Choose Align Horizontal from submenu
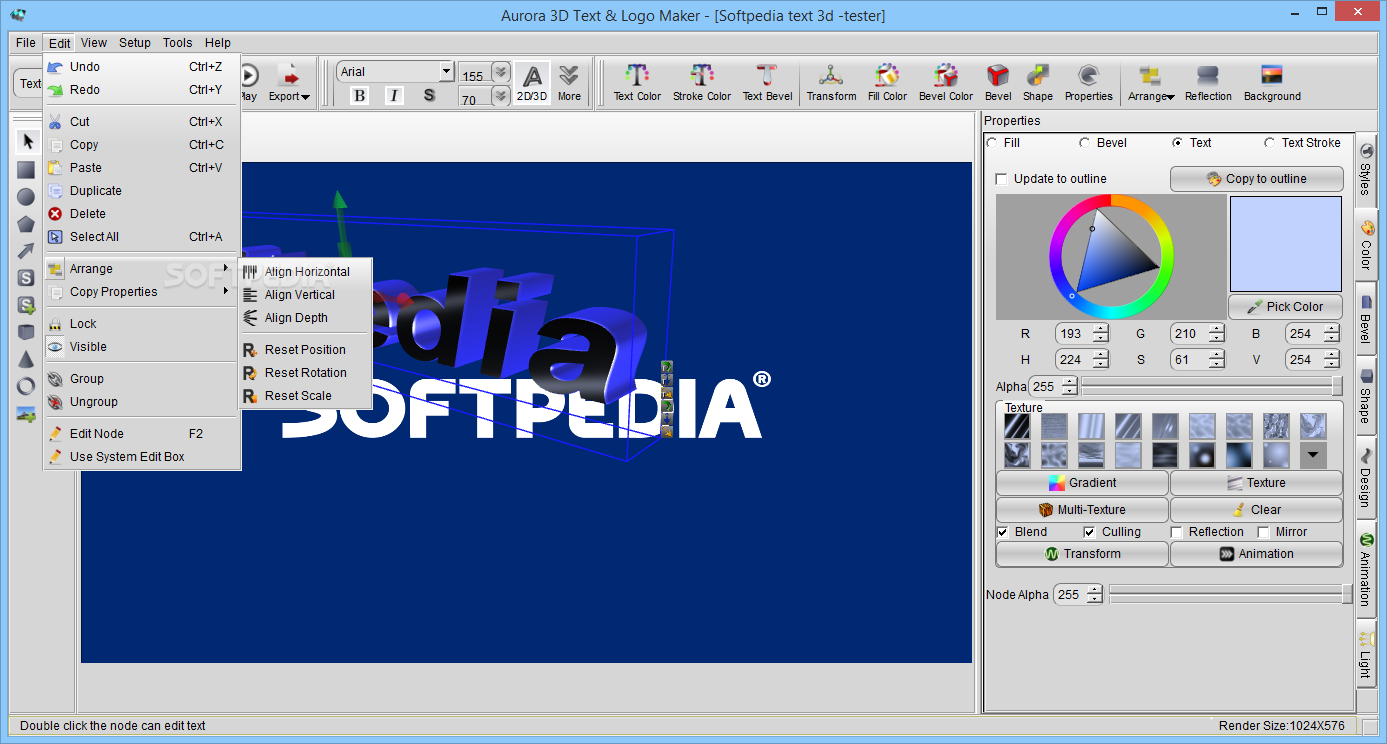Viewport: 1387px width, 744px height. 305,272
